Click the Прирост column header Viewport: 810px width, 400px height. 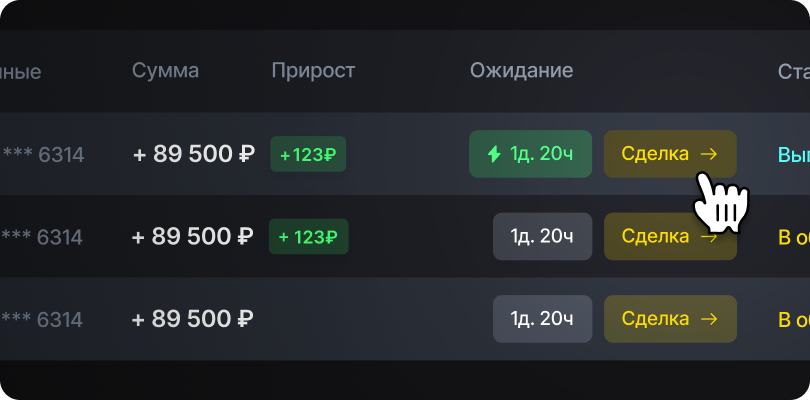point(313,71)
